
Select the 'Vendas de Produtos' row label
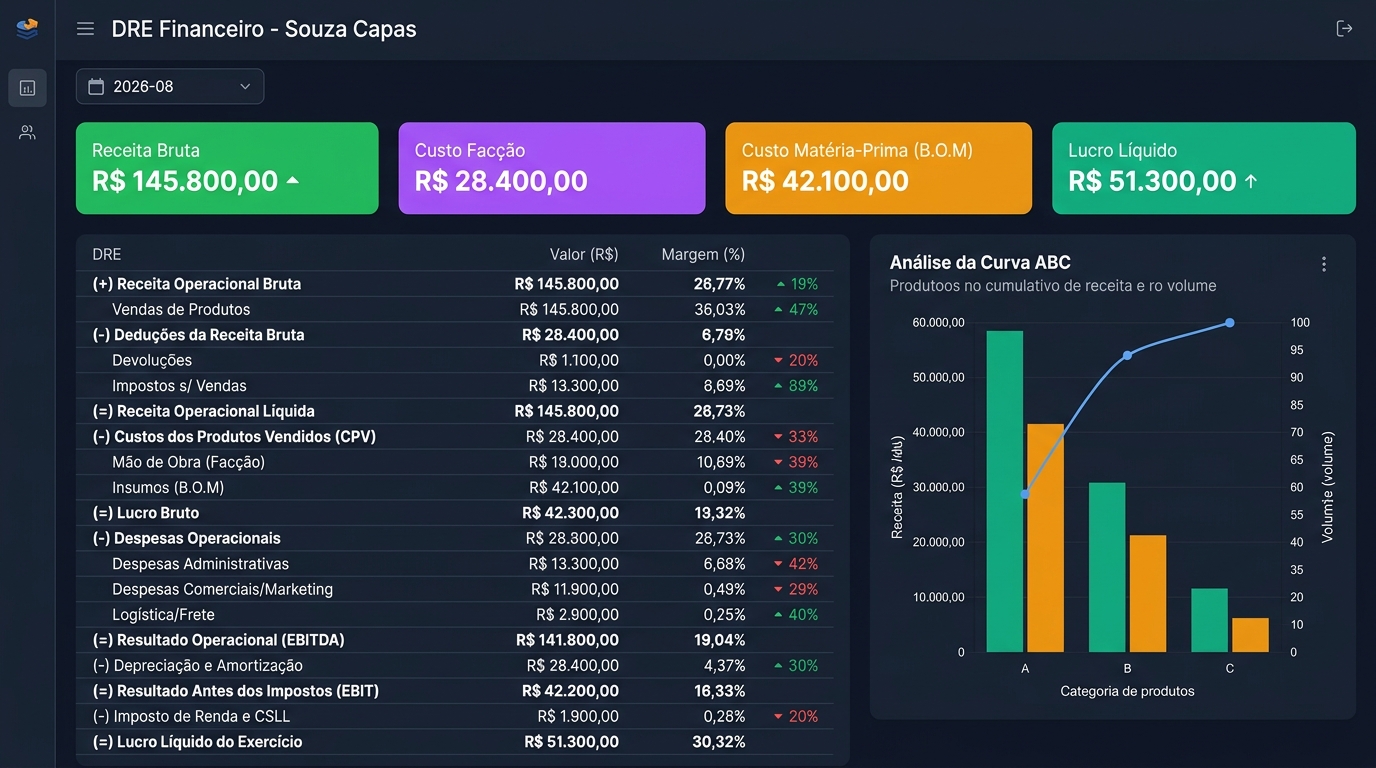(x=181, y=310)
